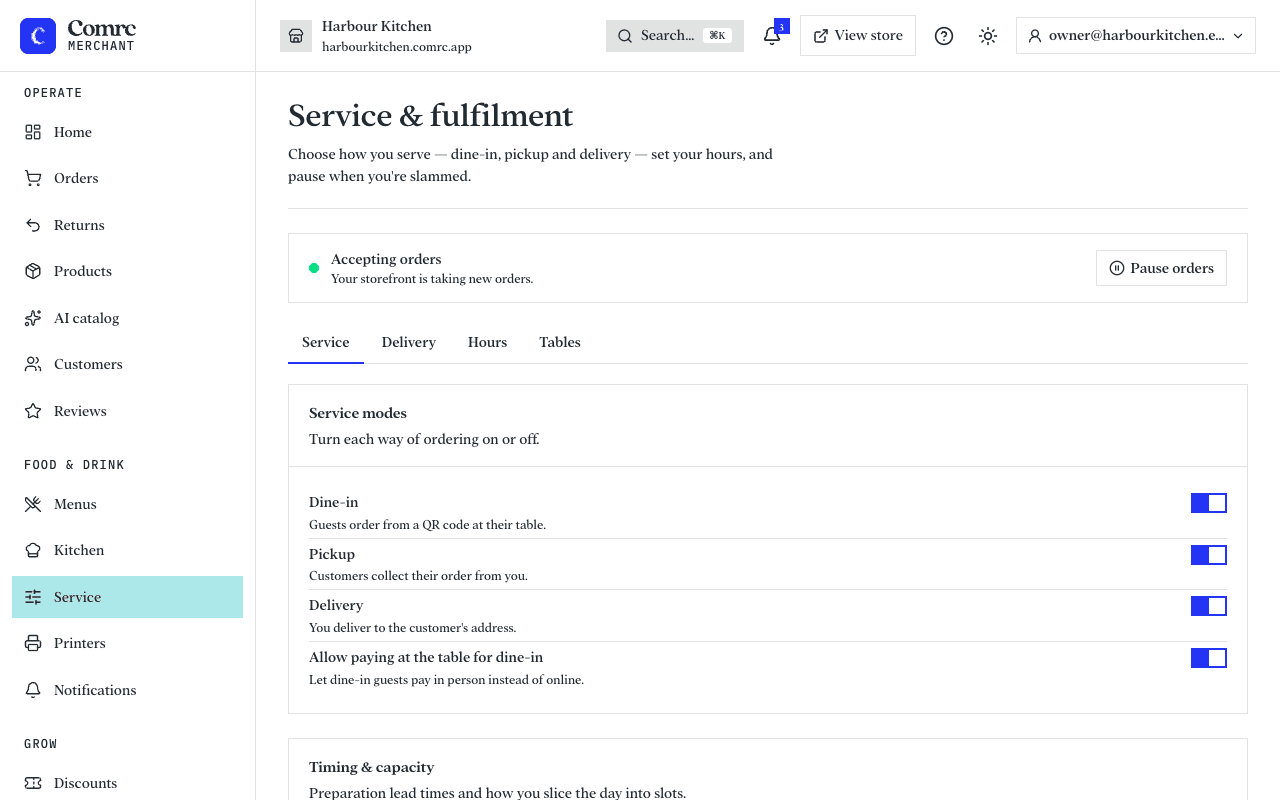
Task: Click the View store button
Action: [858, 36]
